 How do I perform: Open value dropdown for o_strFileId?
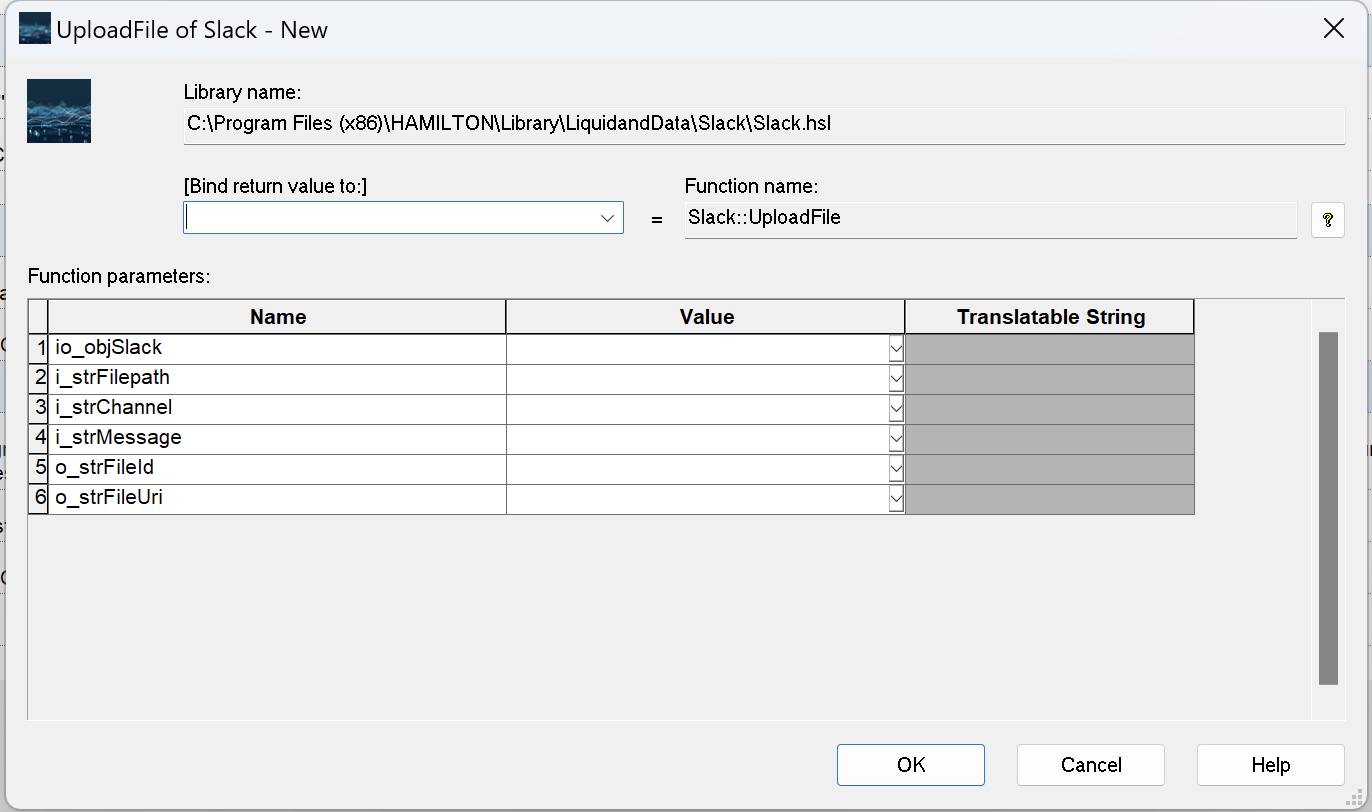pos(896,469)
